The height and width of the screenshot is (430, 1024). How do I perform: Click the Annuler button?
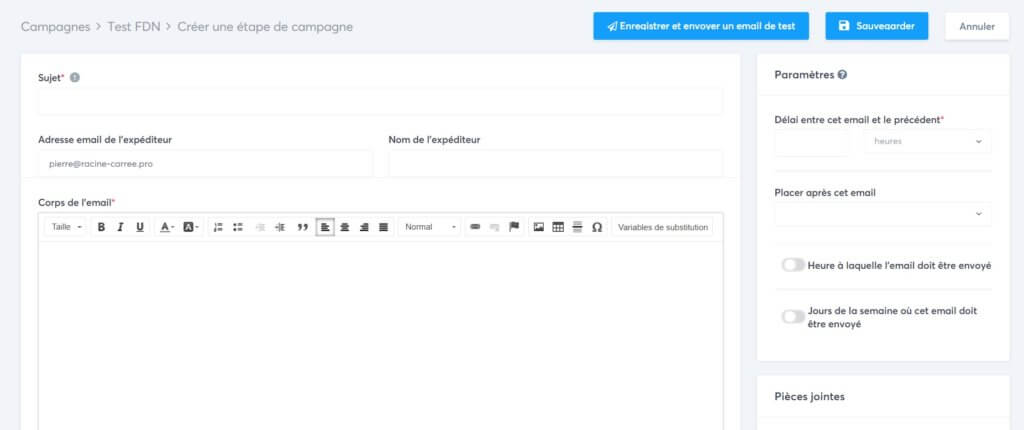click(977, 26)
